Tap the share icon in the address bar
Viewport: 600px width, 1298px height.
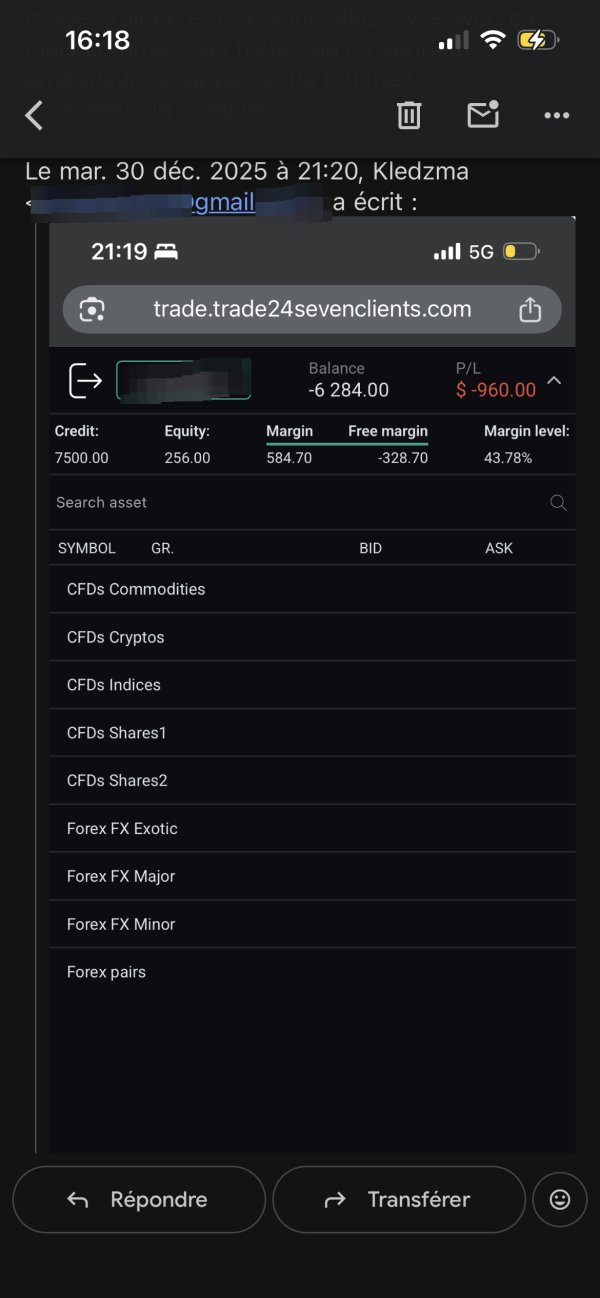pyautogui.click(x=530, y=310)
